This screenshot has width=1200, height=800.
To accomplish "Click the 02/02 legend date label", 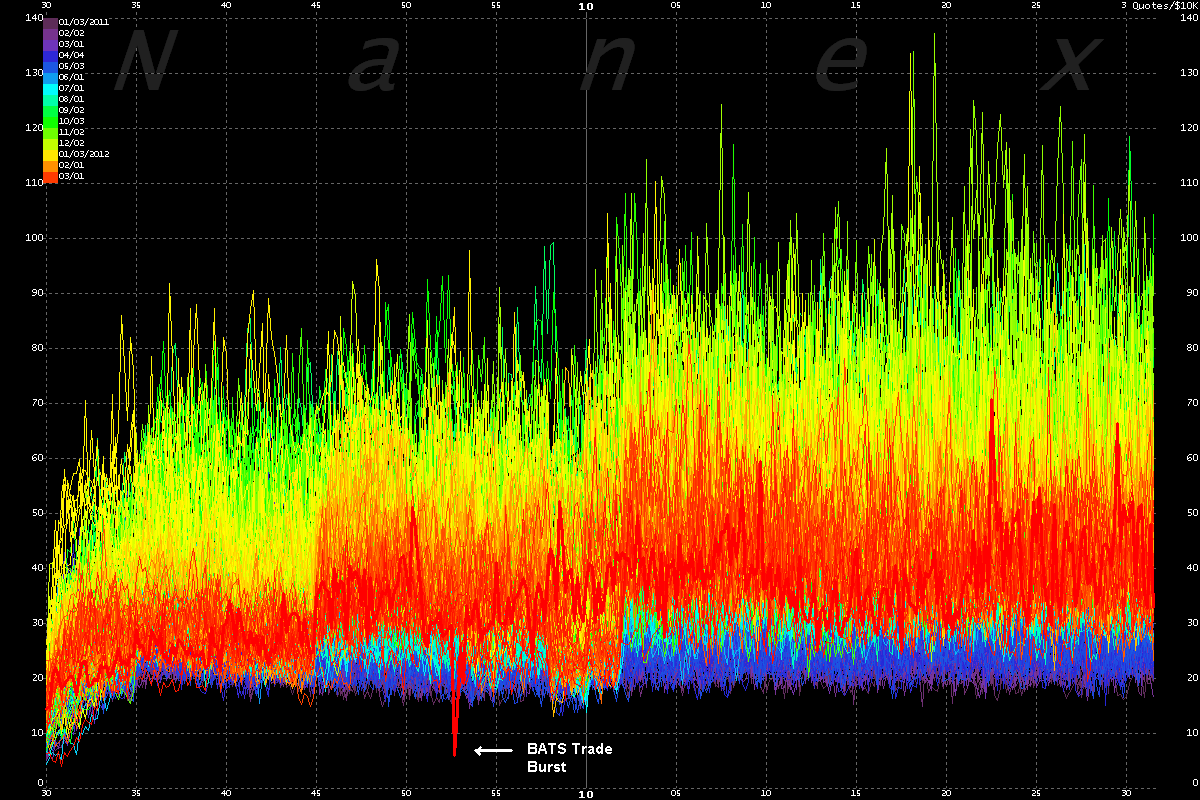I will [x=71, y=33].
